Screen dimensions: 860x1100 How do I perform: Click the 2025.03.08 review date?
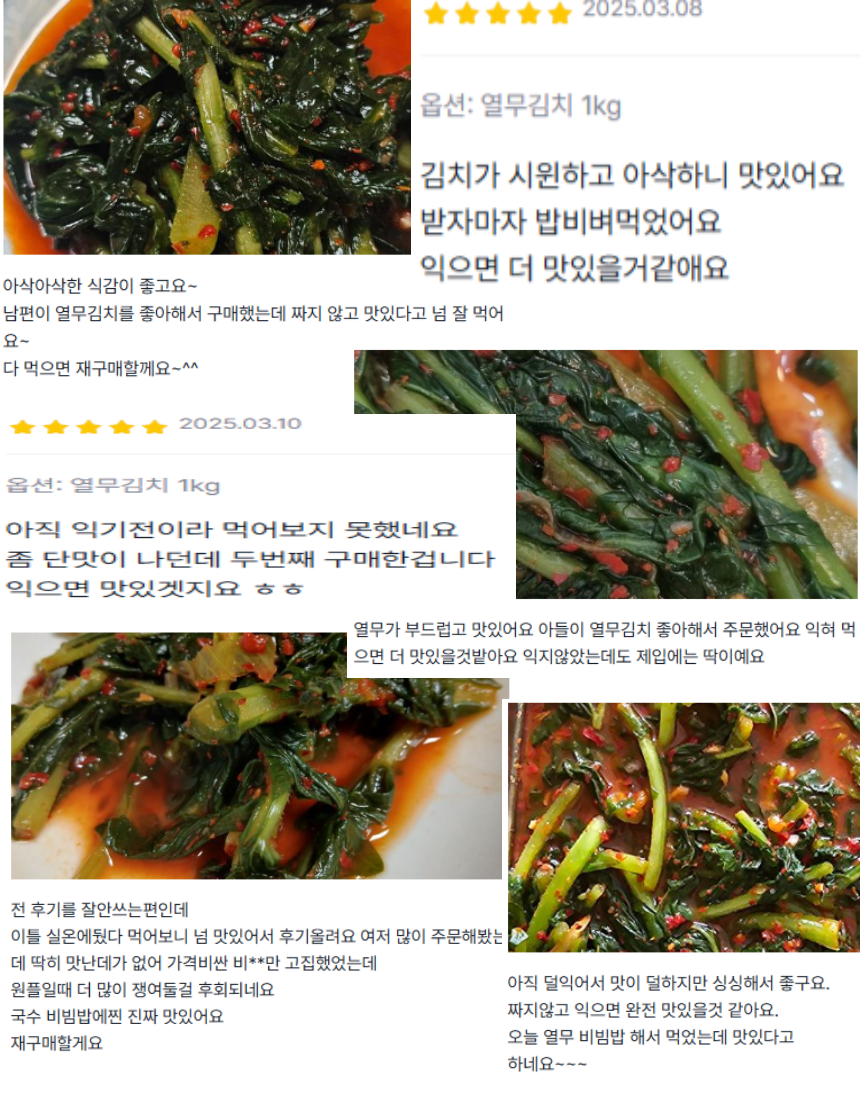(x=642, y=9)
